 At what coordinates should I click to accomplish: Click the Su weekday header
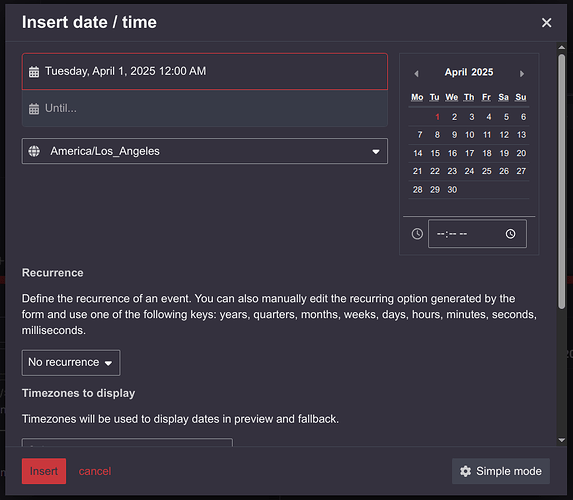click(x=521, y=97)
